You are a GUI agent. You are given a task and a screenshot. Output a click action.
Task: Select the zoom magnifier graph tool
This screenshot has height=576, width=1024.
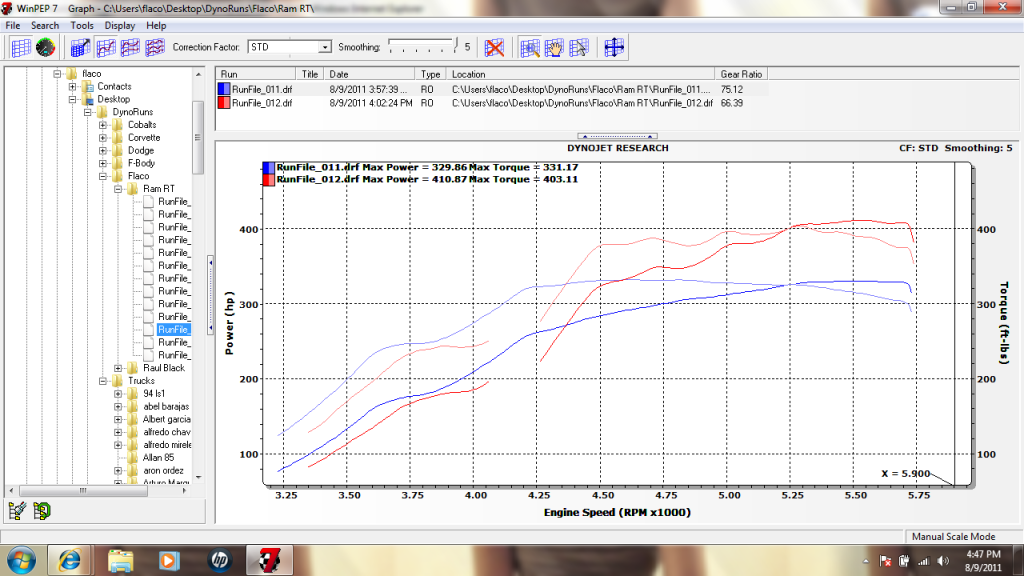[x=529, y=47]
